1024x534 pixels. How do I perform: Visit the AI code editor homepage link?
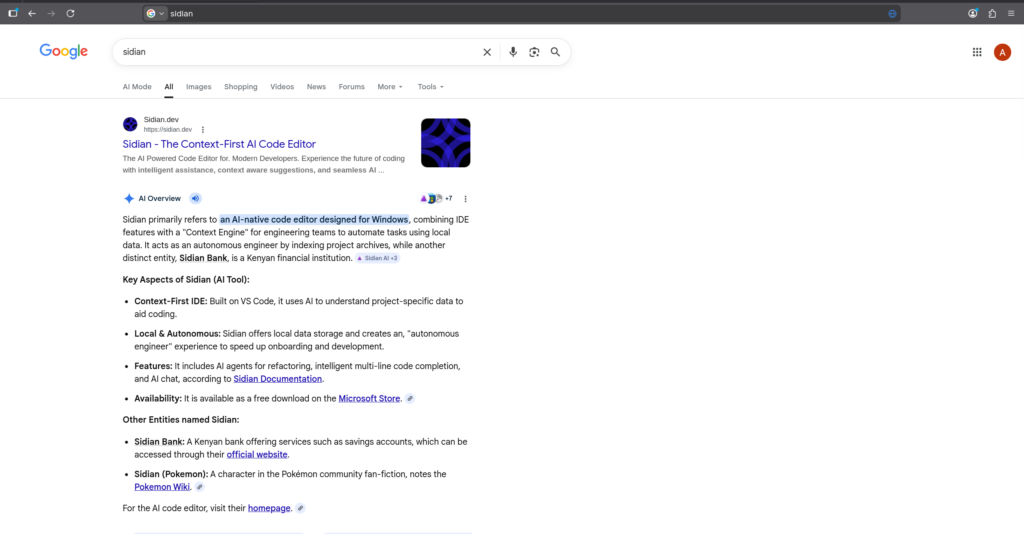click(x=269, y=508)
